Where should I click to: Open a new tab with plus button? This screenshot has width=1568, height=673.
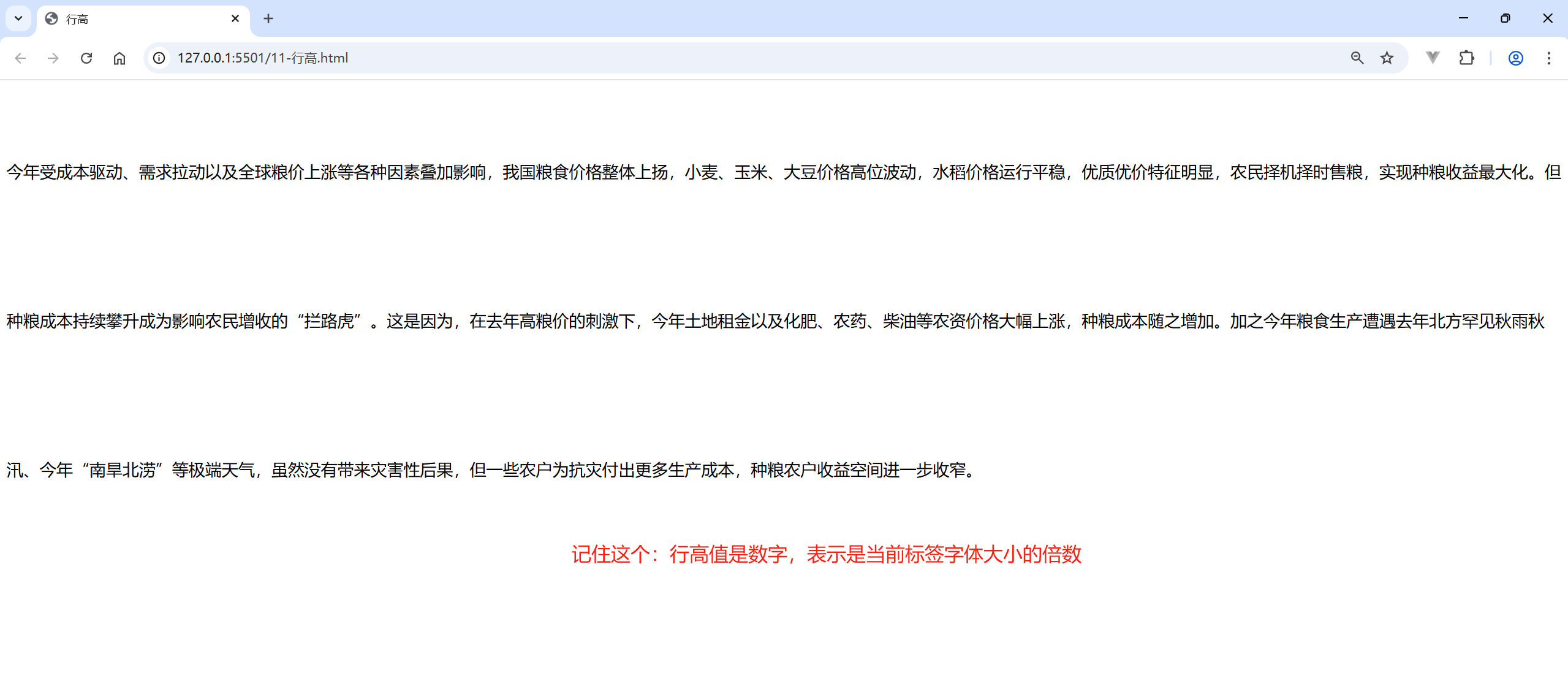coord(268,19)
